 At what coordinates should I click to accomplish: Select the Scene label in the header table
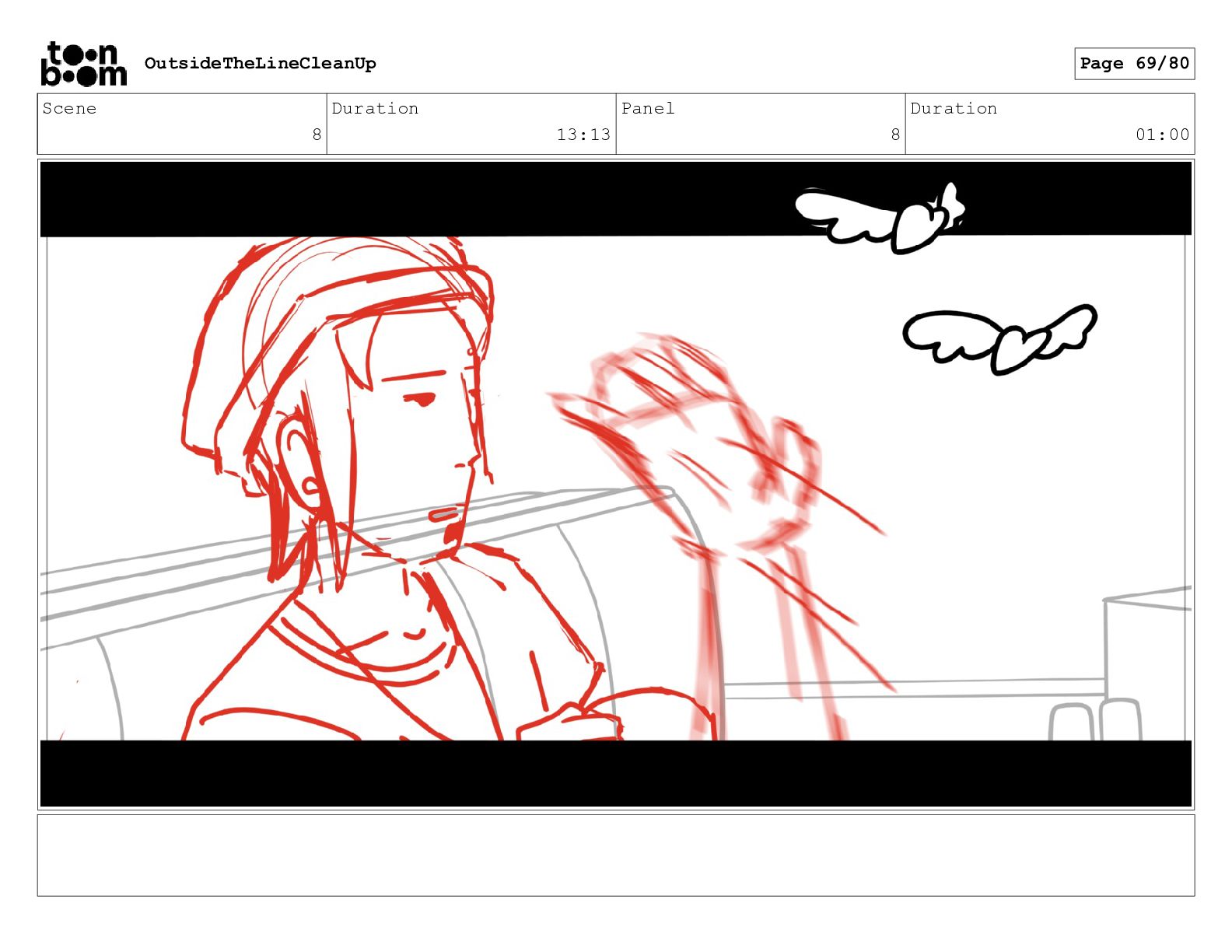(69, 108)
